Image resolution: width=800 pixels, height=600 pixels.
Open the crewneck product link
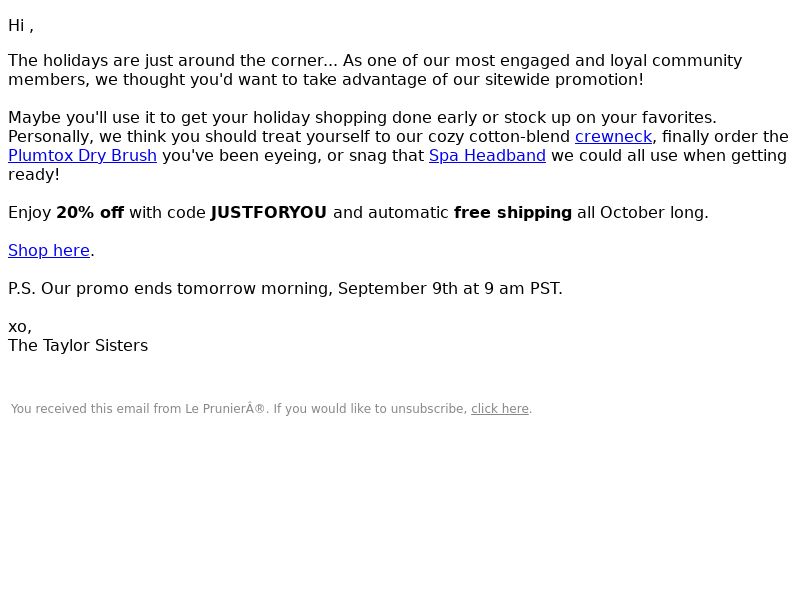(x=613, y=137)
